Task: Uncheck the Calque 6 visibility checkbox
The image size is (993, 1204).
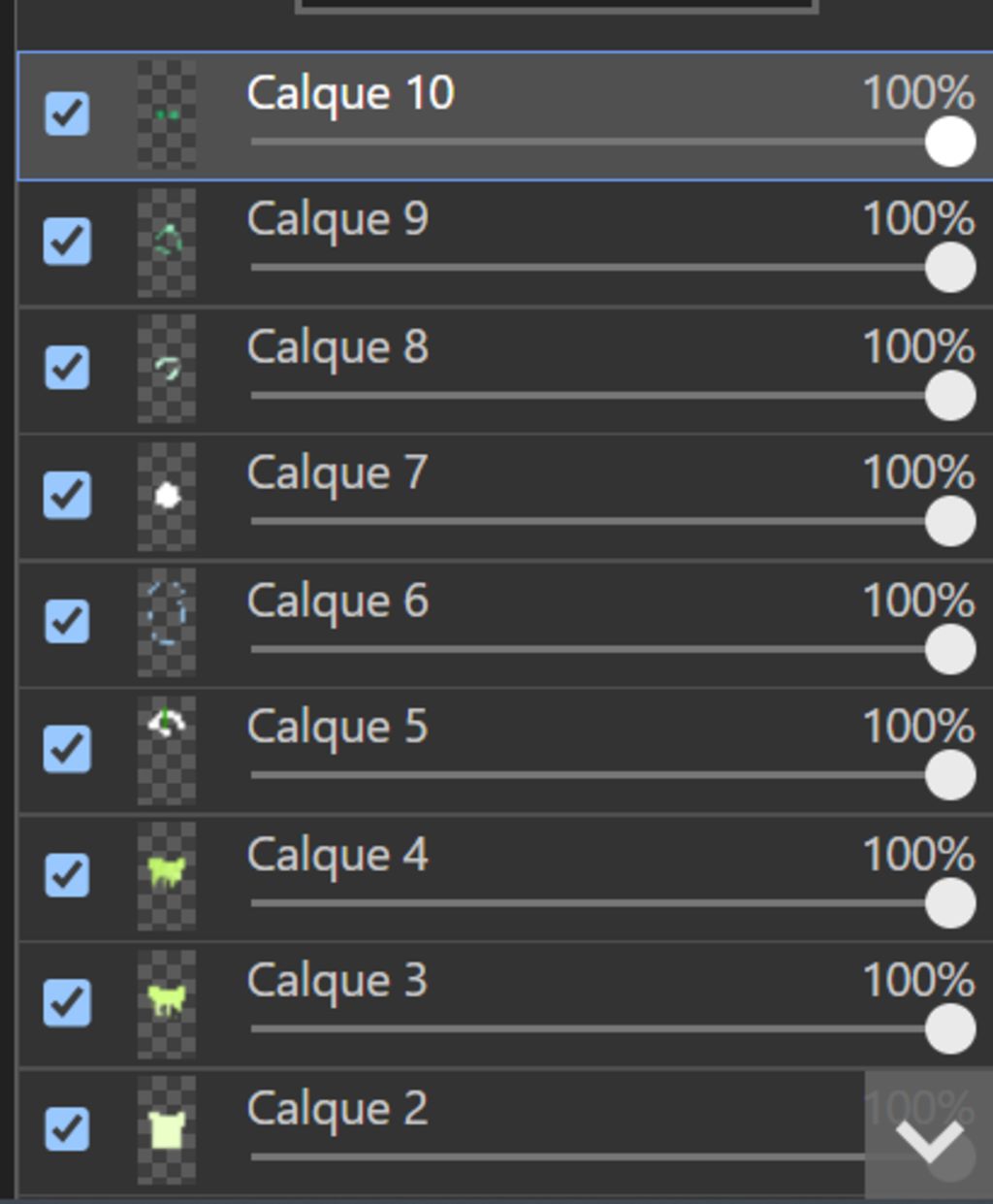Action: (x=68, y=622)
